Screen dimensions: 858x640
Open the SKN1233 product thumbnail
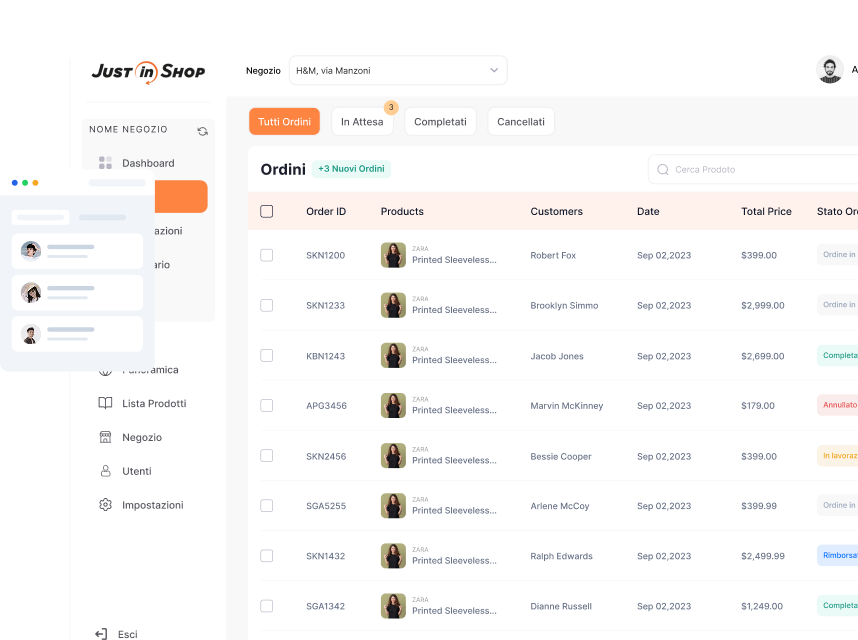tap(393, 305)
